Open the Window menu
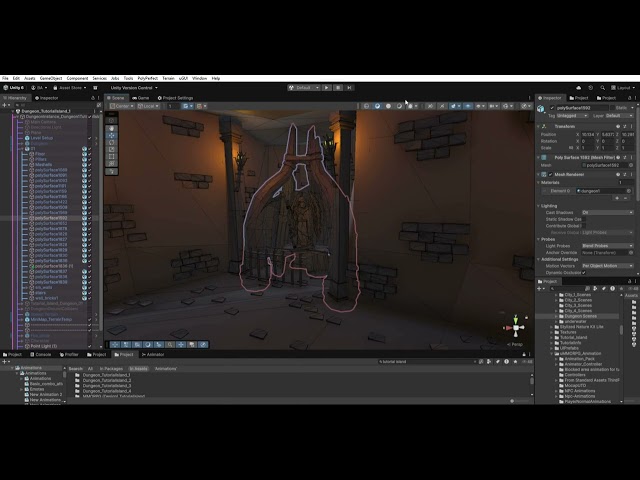Screen dimensions: 640x480 click(x=200, y=78)
